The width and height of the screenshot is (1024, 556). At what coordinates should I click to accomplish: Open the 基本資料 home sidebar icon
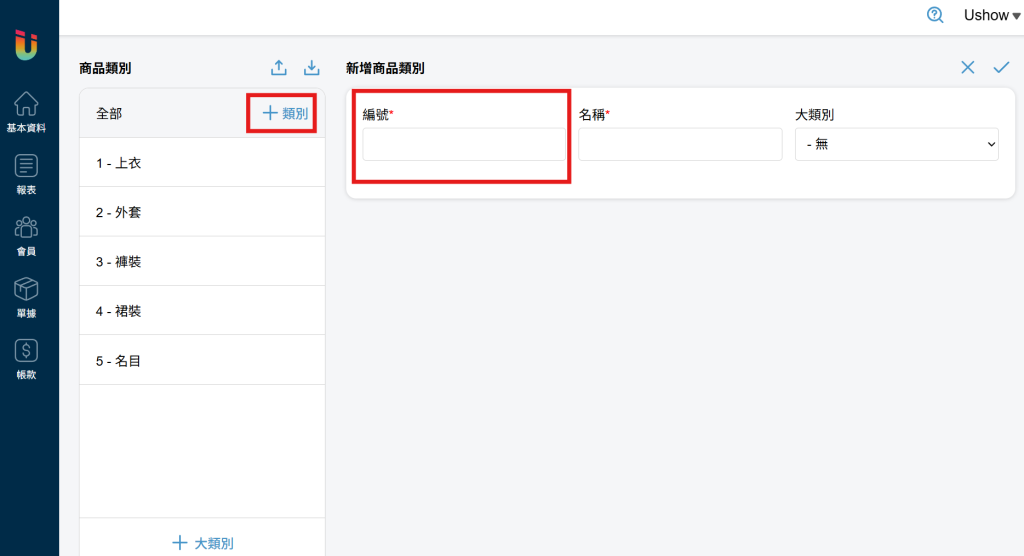[x=26, y=112]
